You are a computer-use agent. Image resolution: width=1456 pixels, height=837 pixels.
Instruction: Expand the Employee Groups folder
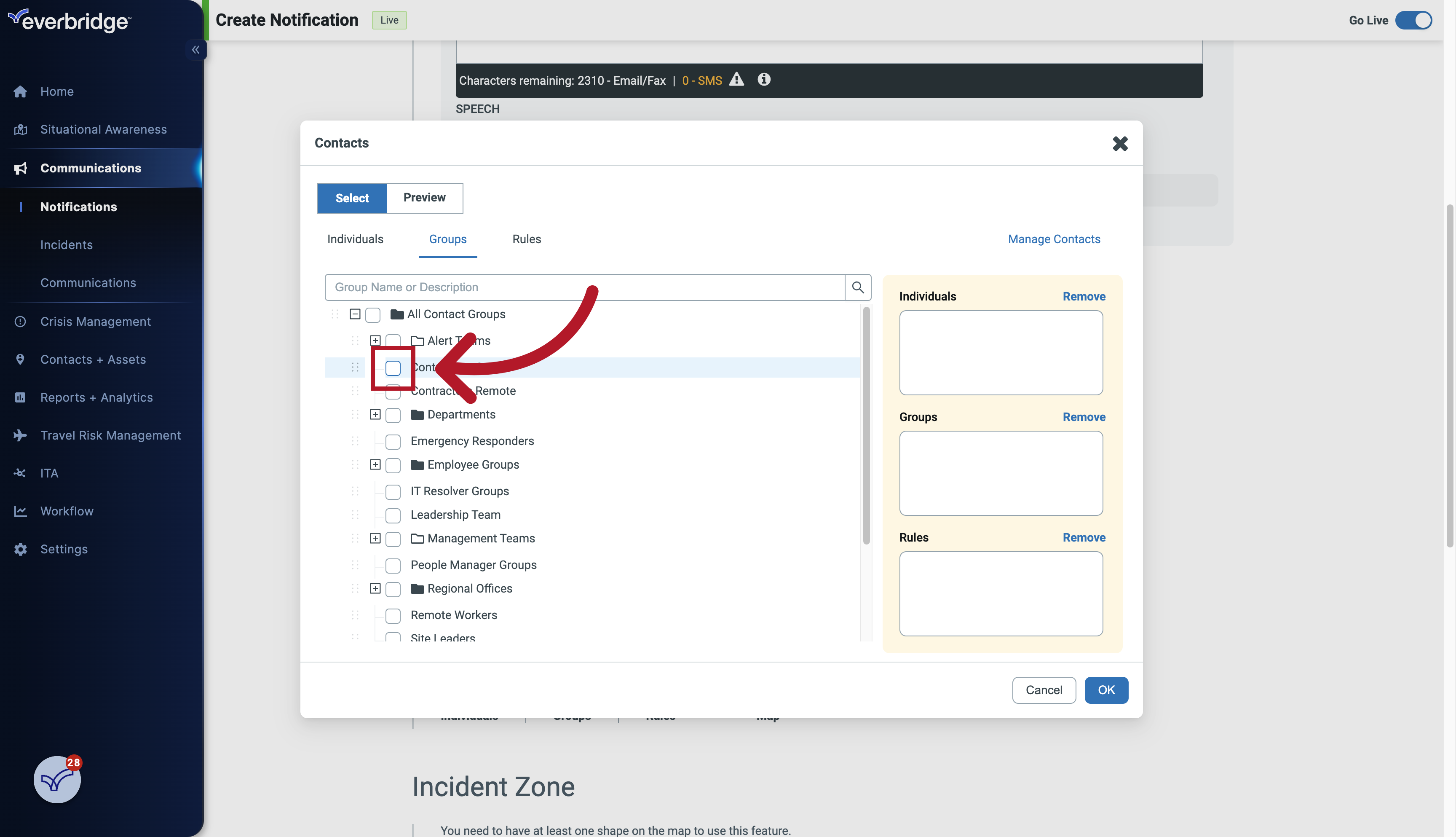375,465
